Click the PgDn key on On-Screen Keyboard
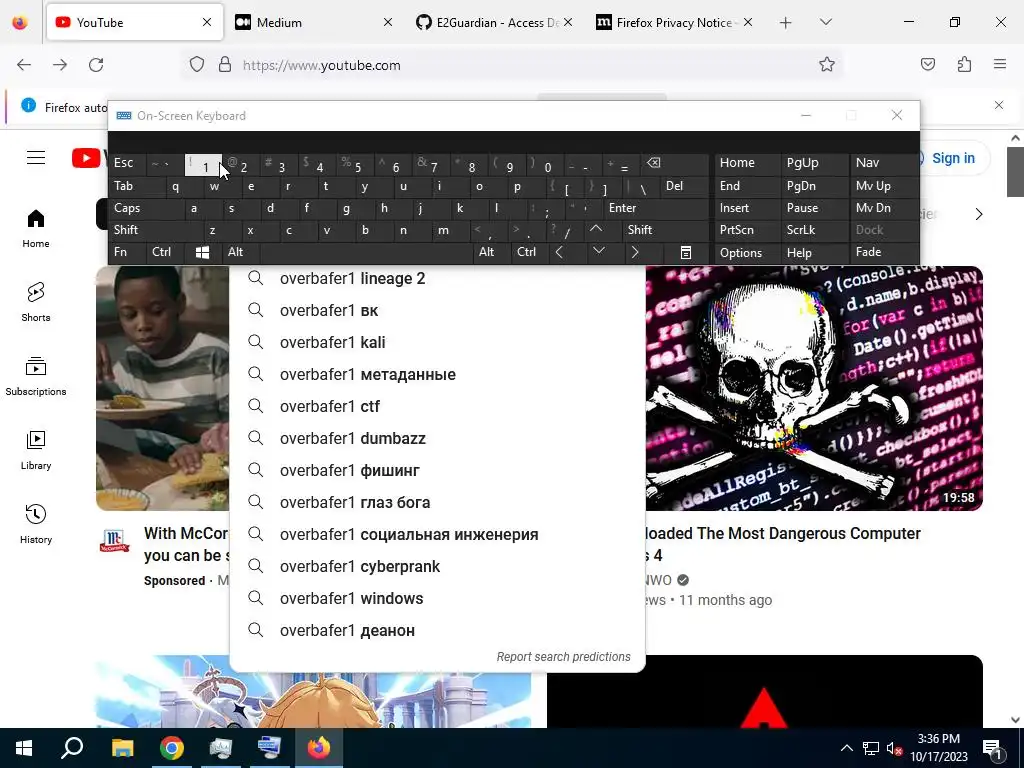 pyautogui.click(x=813, y=186)
